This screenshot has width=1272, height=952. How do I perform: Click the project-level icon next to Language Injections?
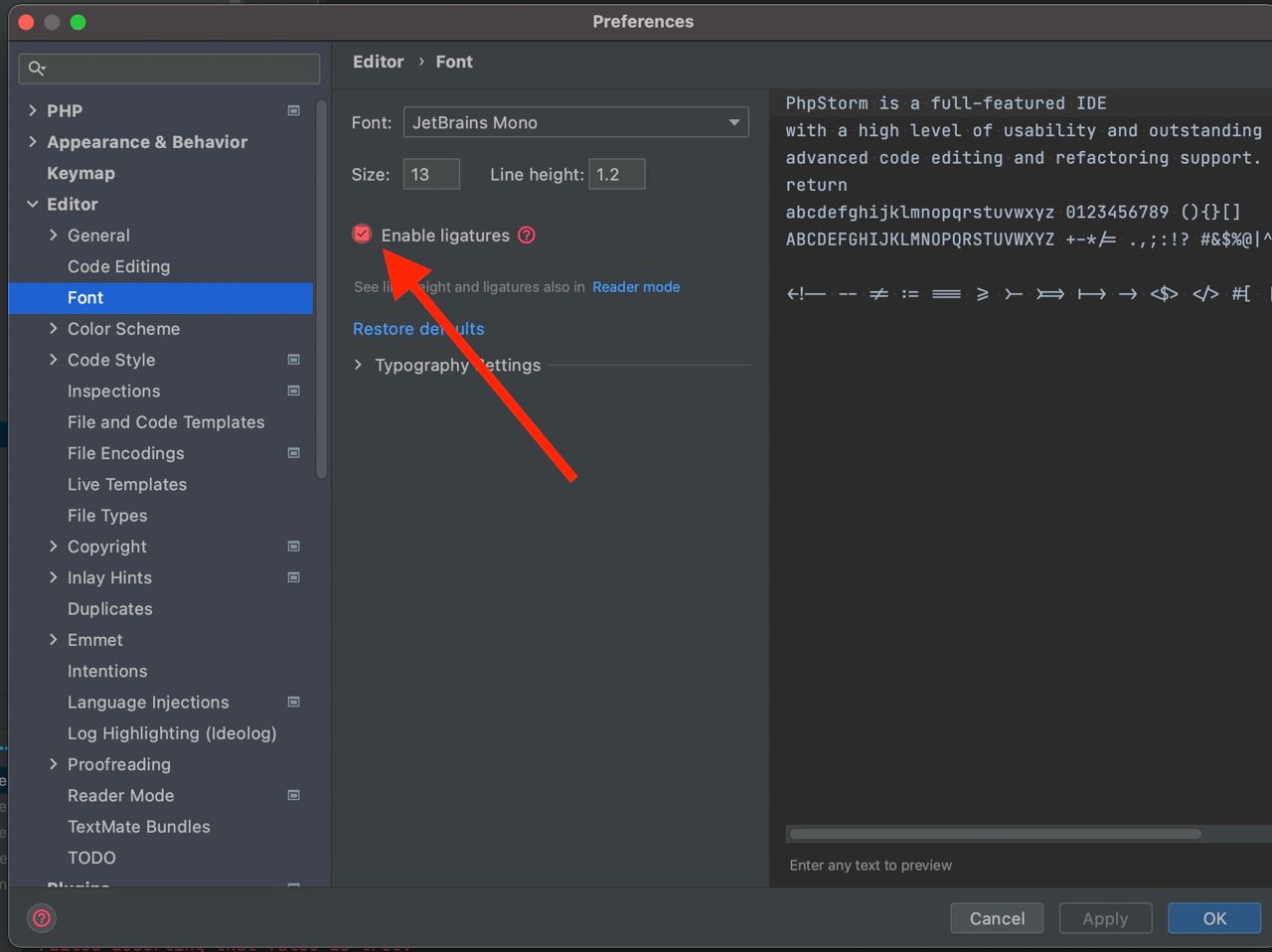coord(293,702)
